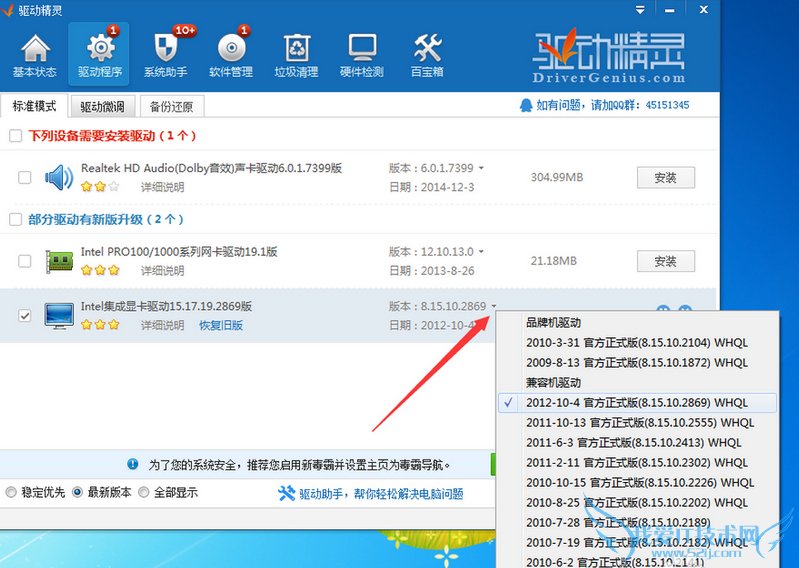This screenshot has height=568, width=799.
Task: Click the Intel network card icon
Action: pos(59,261)
